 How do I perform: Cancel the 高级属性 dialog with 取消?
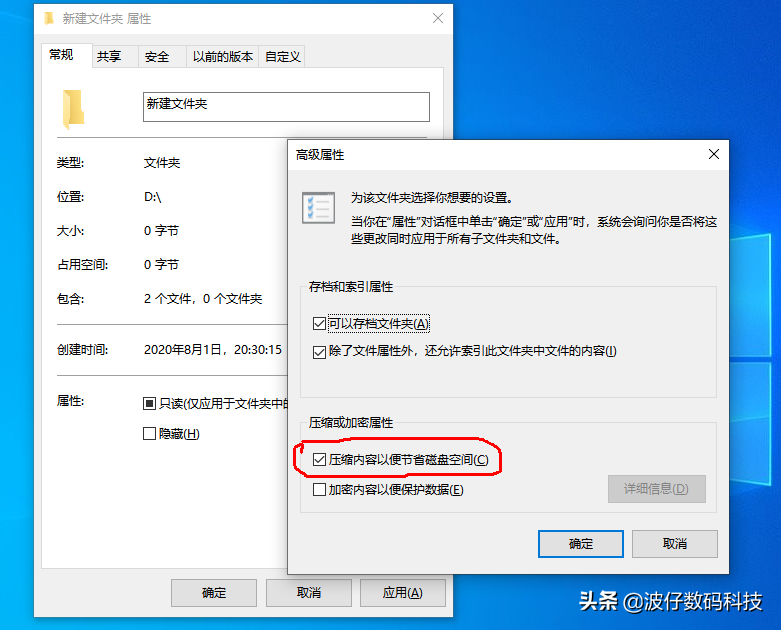(674, 543)
